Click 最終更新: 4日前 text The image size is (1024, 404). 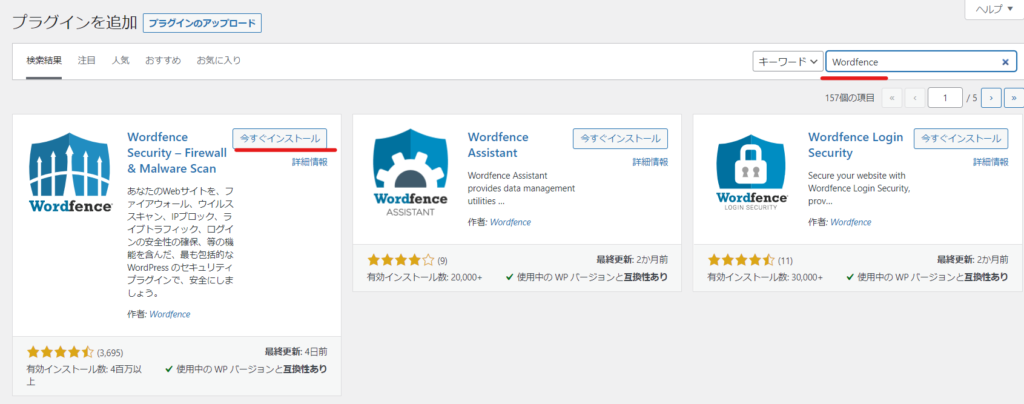296,351
